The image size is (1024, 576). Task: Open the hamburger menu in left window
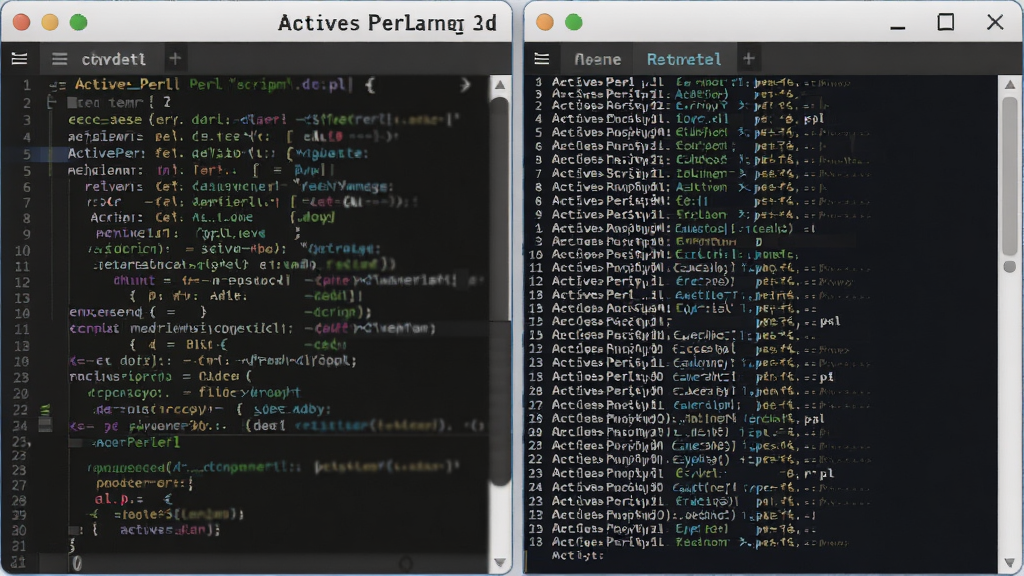pyautogui.click(x=20, y=59)
